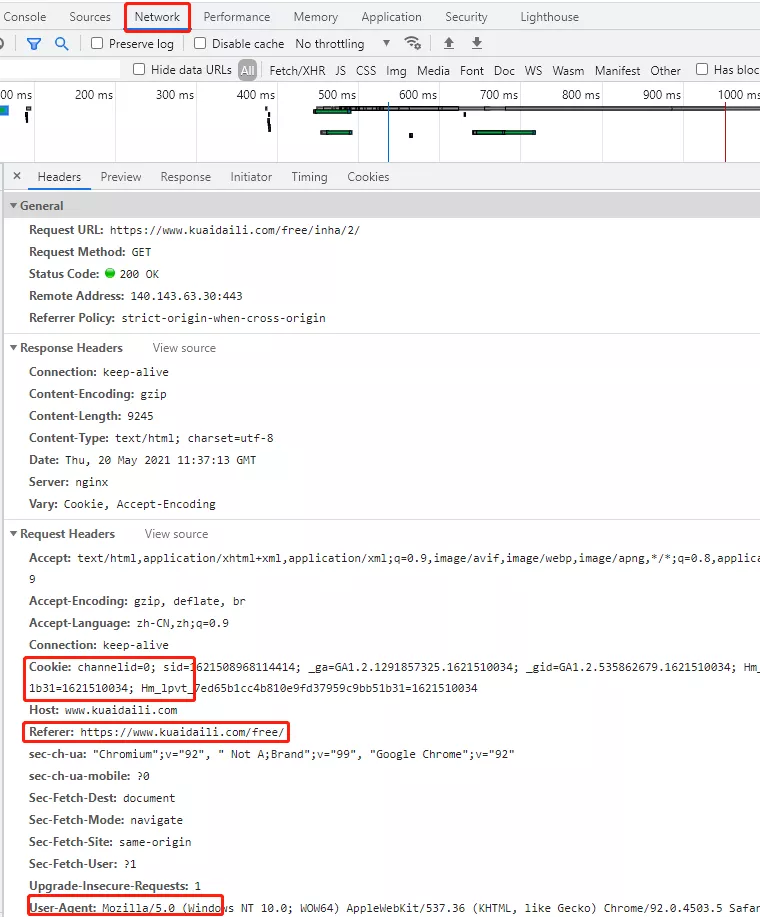Filter requests by CSS
The image size is (760, 917).
[x=366, y=71]
